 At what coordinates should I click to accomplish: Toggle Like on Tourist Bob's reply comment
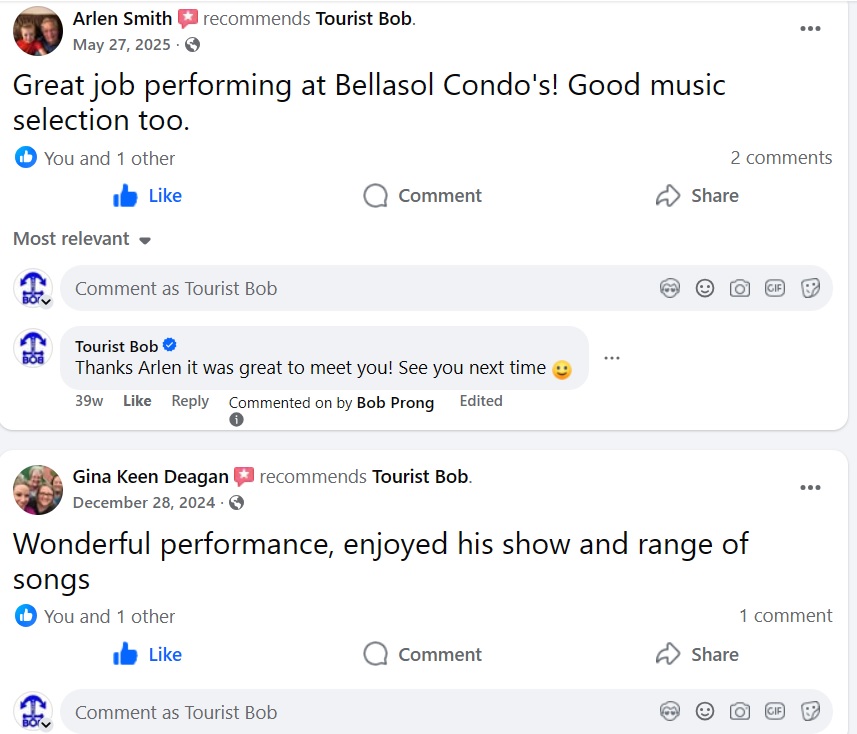coord(137,401)
